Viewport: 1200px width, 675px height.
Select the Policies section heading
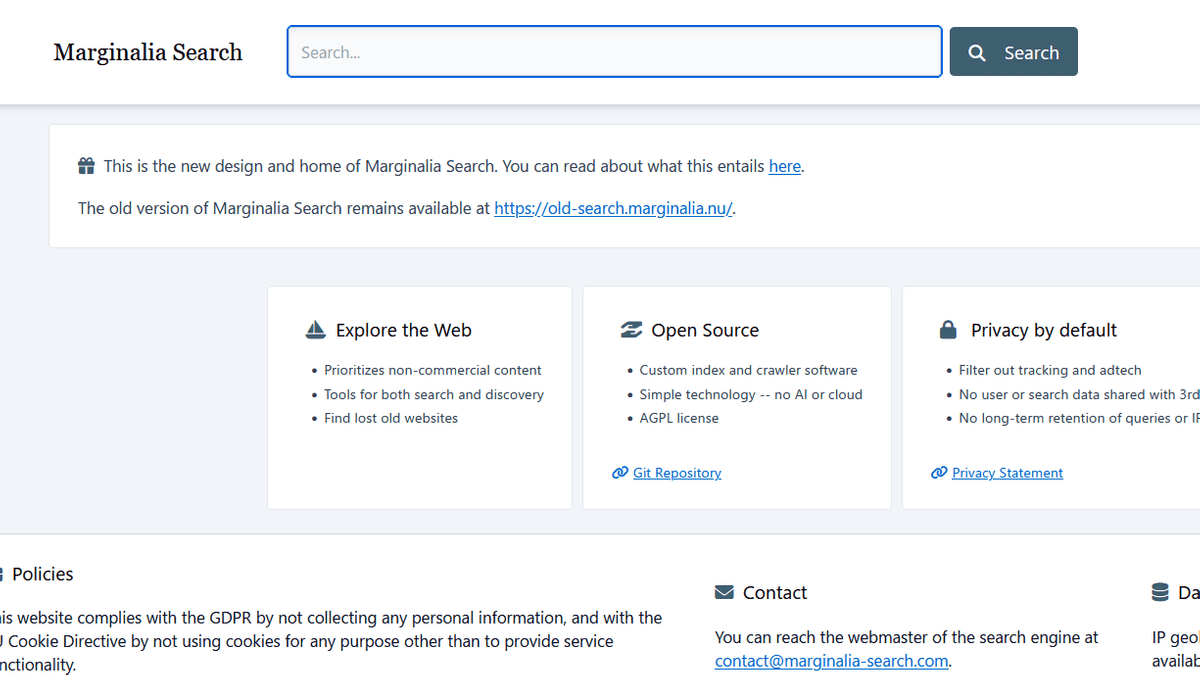[x=42, y=574]
